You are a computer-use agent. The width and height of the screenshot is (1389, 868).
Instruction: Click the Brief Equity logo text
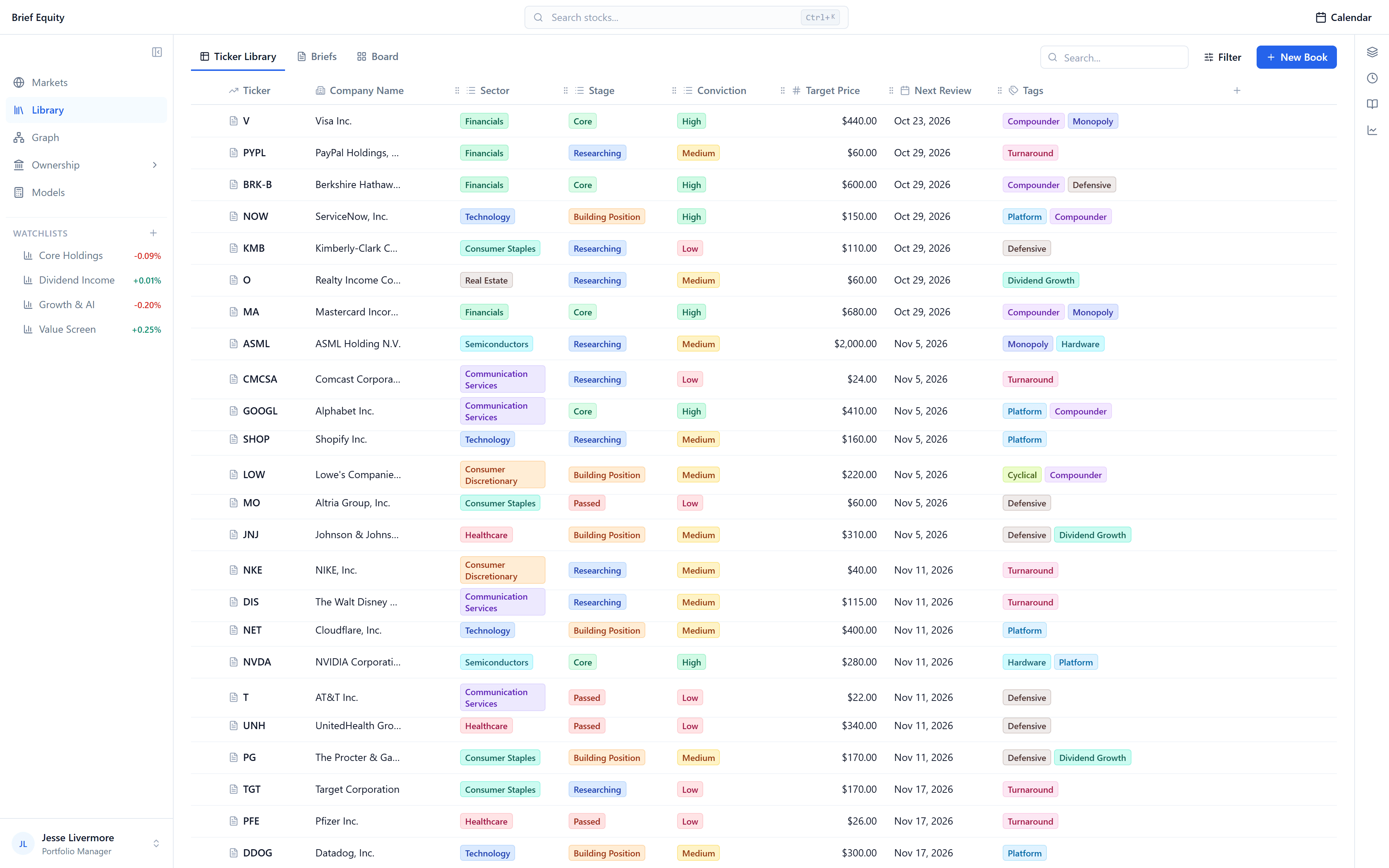tap(38, 17)
